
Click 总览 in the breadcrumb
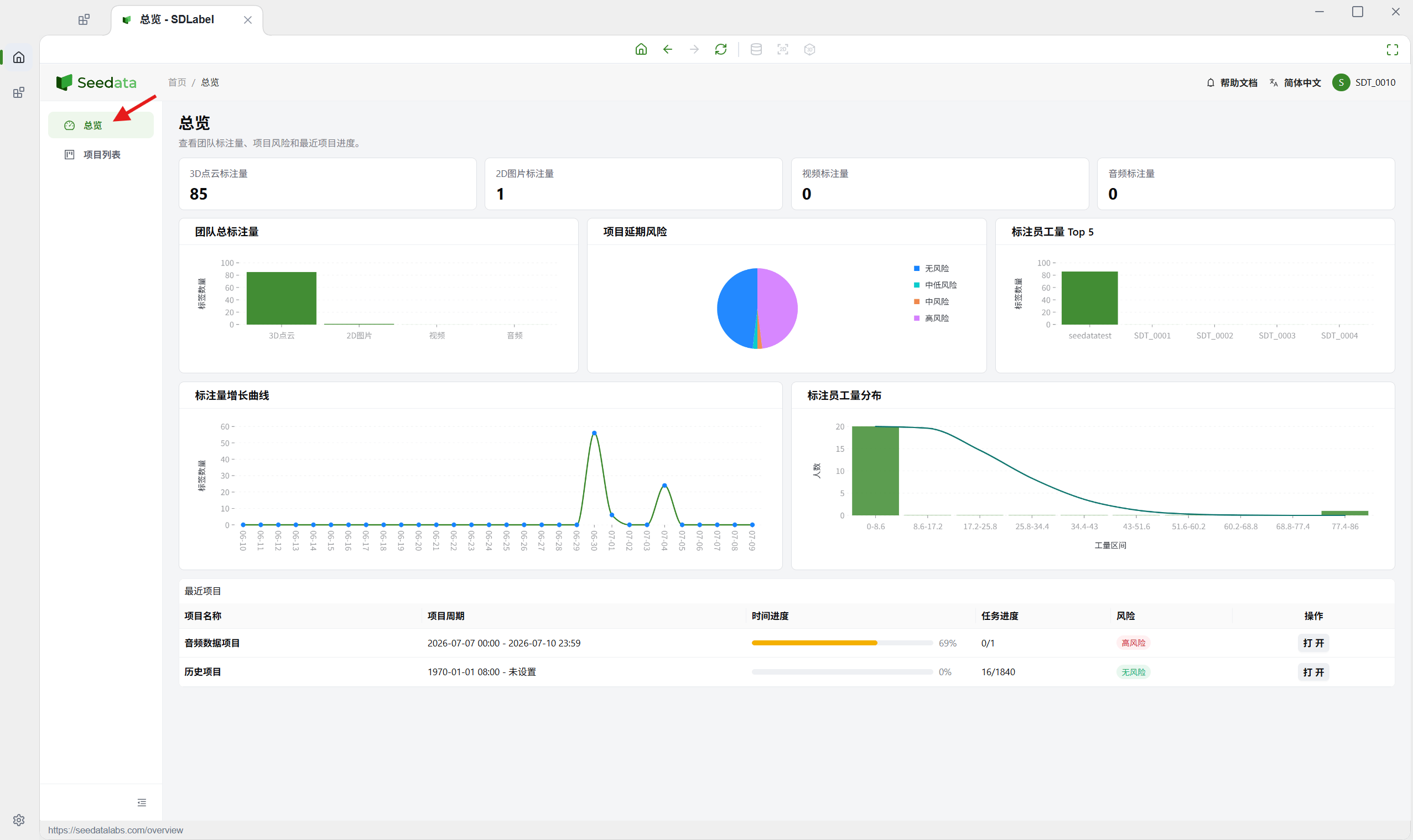210,82
